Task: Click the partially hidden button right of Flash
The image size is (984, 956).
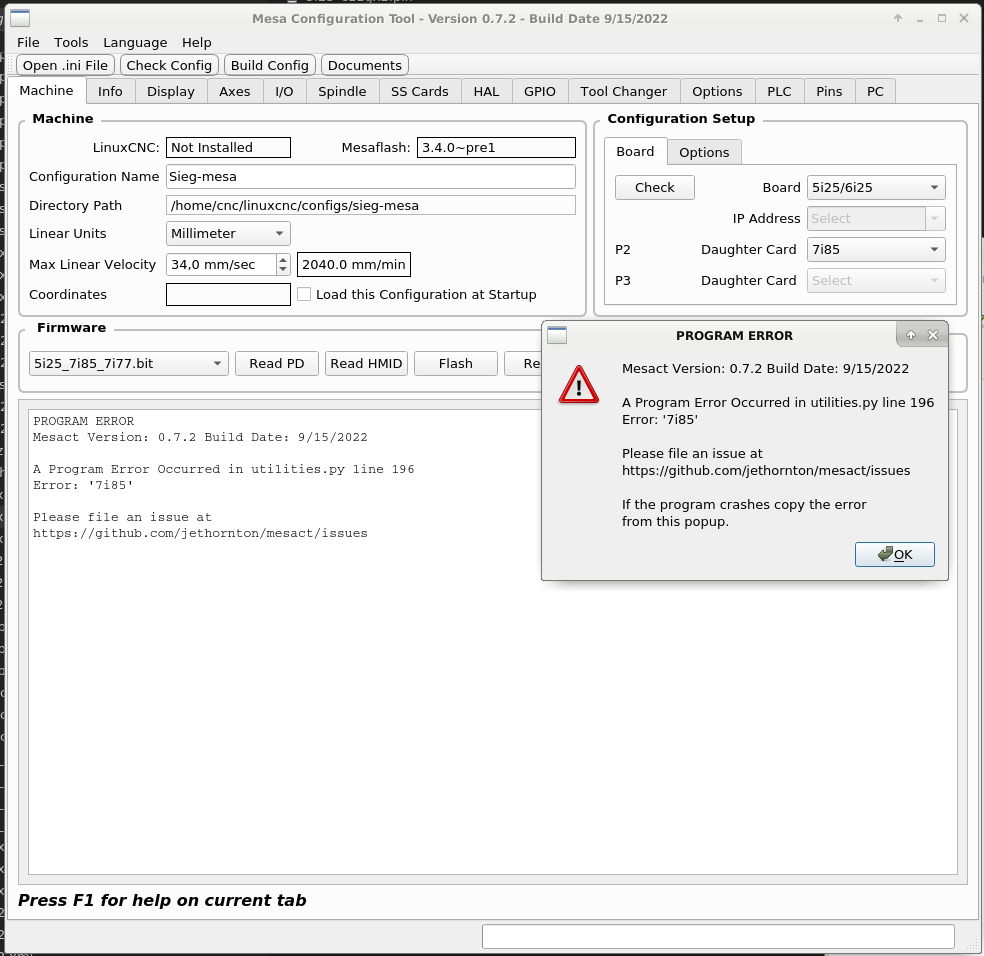Action: pyautogui.click(x=523, y=363)
